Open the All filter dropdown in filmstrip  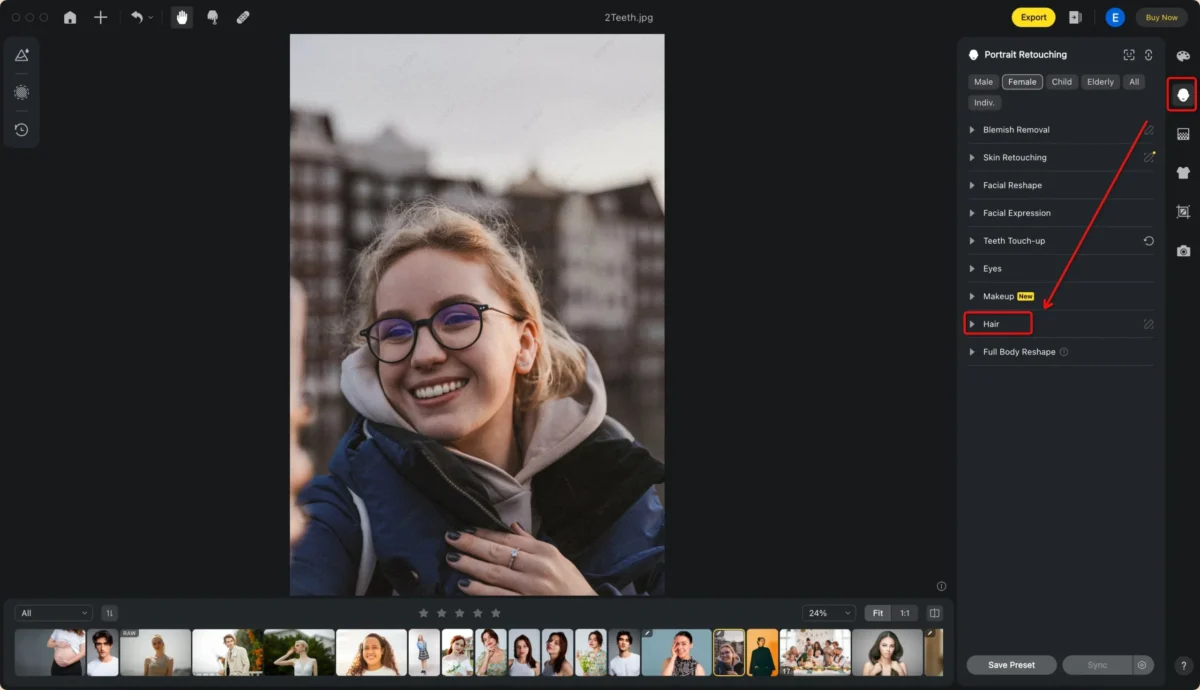[54, 613]
